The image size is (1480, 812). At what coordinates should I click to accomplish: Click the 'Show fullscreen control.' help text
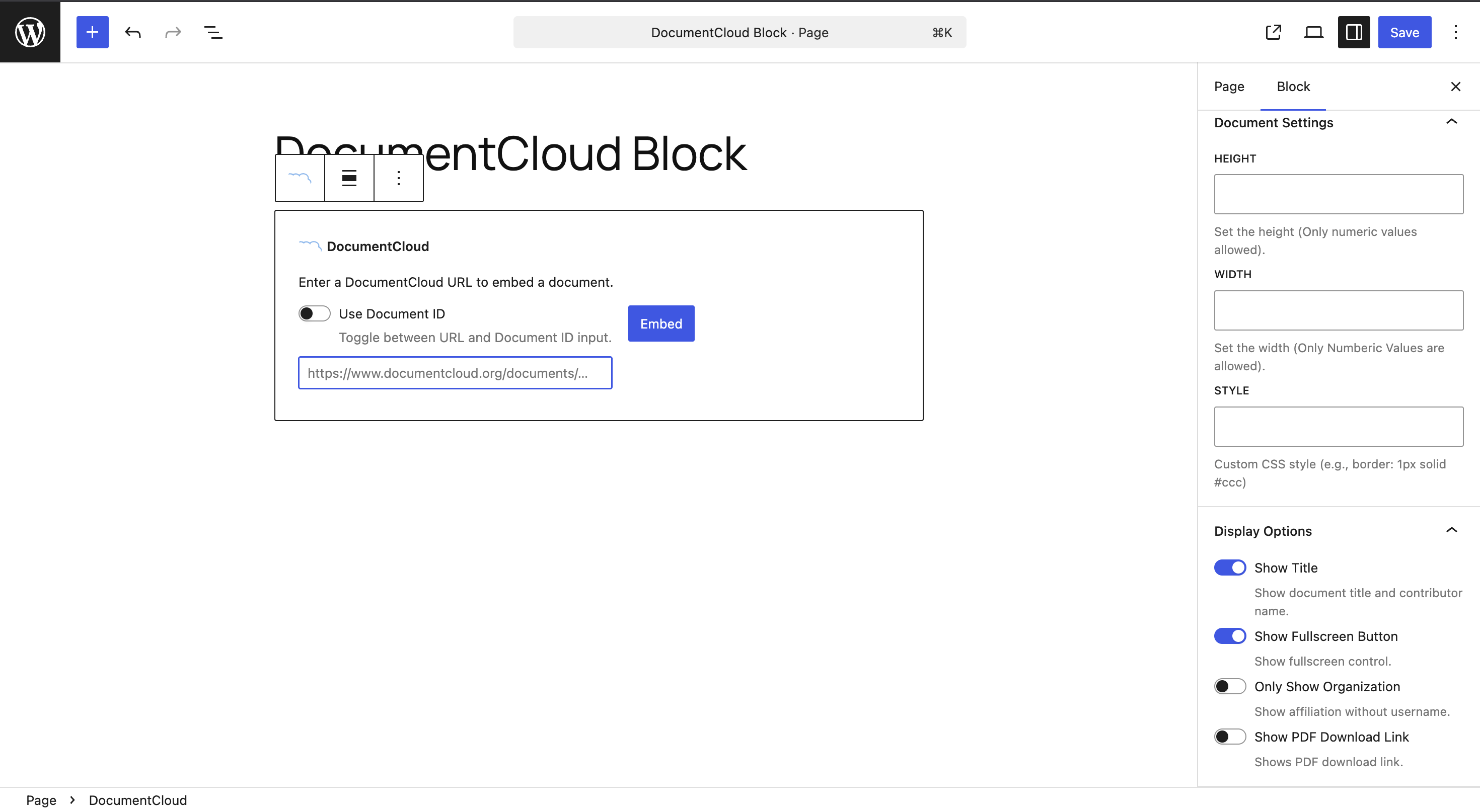point(1322,661)
